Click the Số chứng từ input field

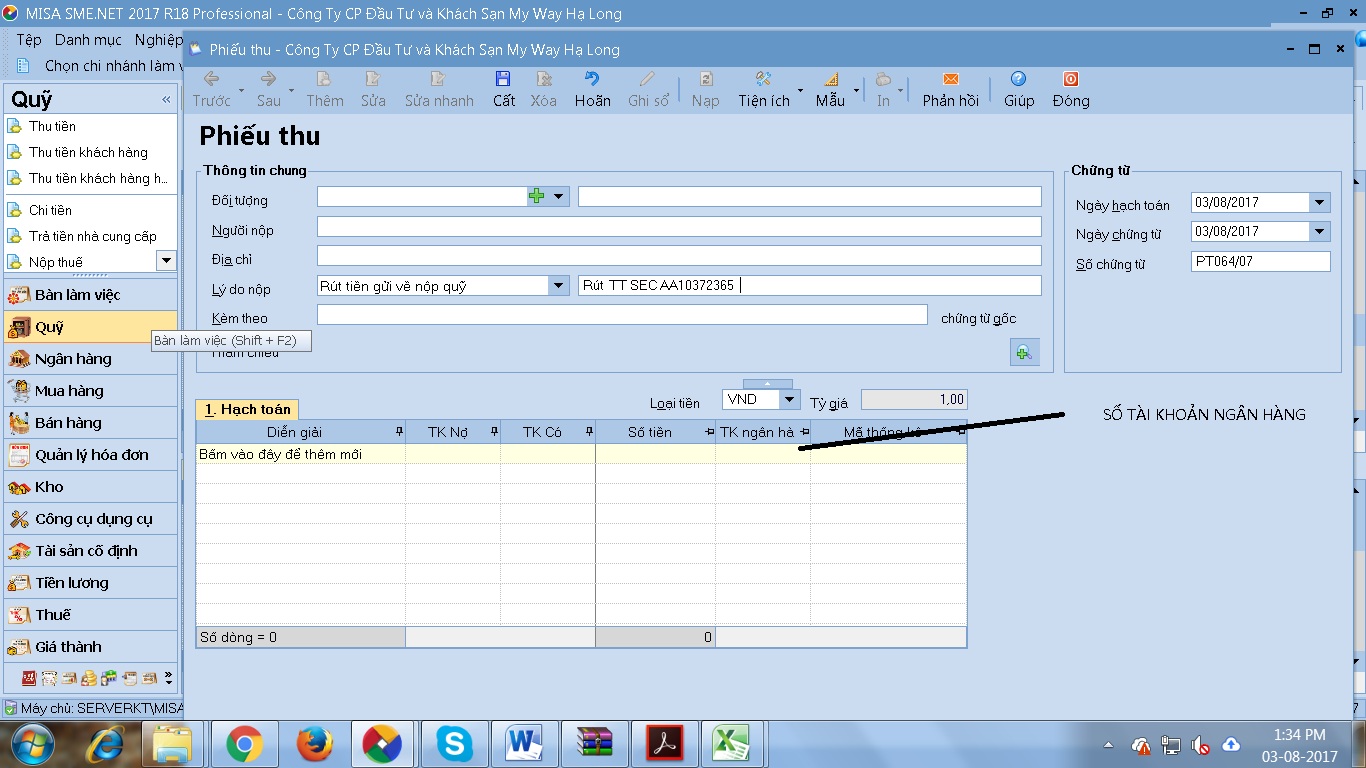(1260, 262)
